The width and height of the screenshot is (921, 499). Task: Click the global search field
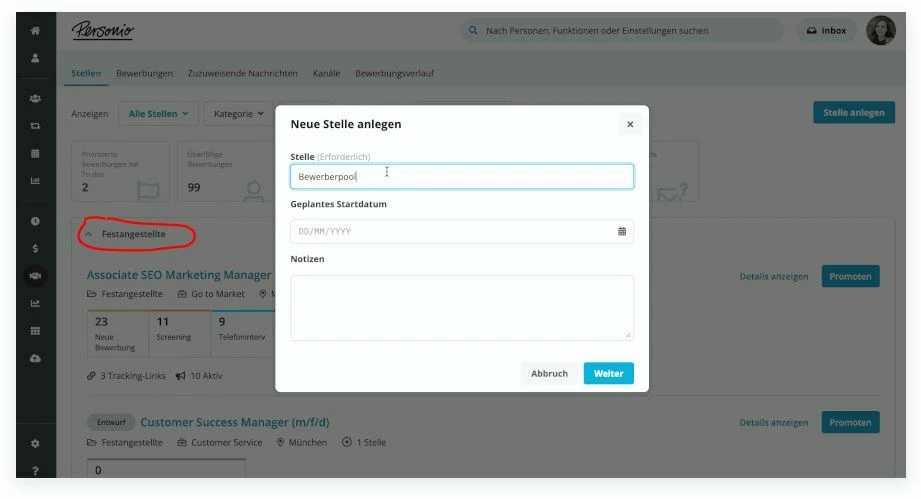pos(621,31)
